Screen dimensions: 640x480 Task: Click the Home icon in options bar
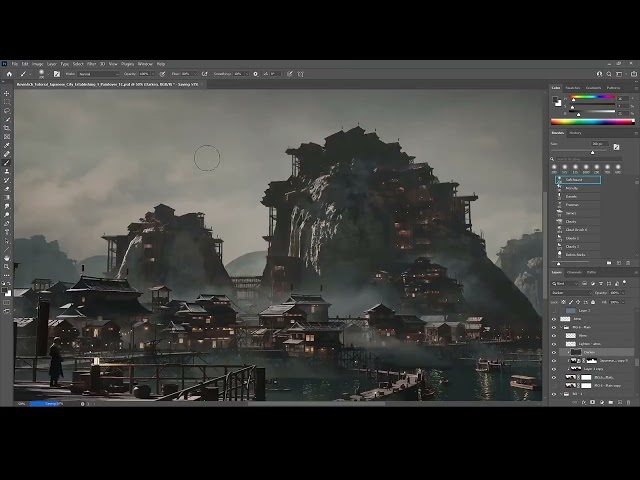[x=9, y=74]
